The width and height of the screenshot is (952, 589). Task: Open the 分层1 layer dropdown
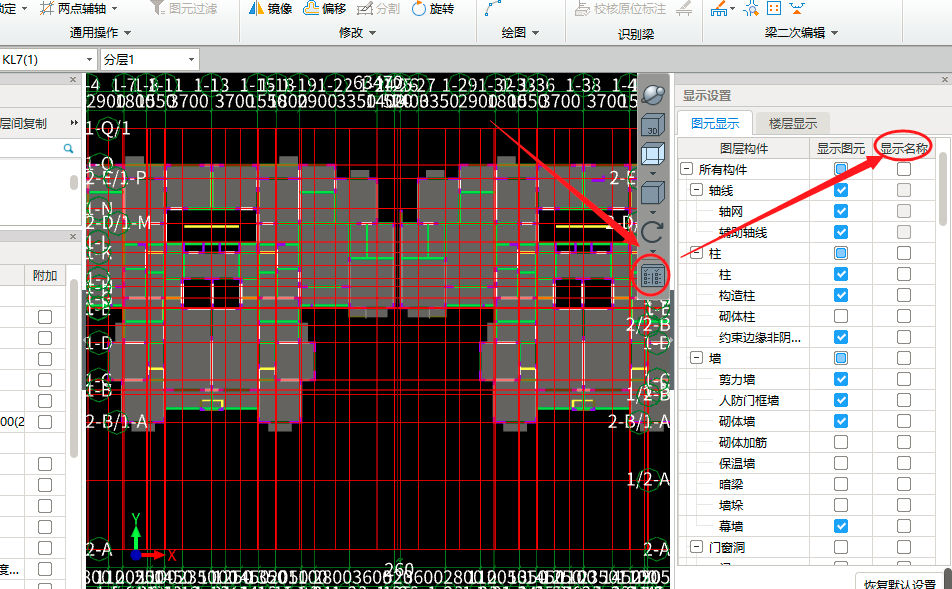191,60
